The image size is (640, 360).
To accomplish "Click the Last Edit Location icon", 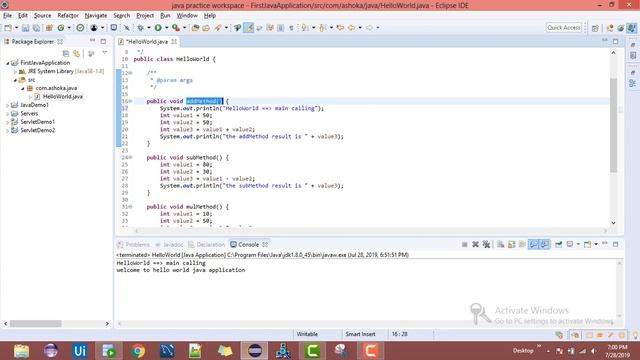I will (x=340, y=28).
